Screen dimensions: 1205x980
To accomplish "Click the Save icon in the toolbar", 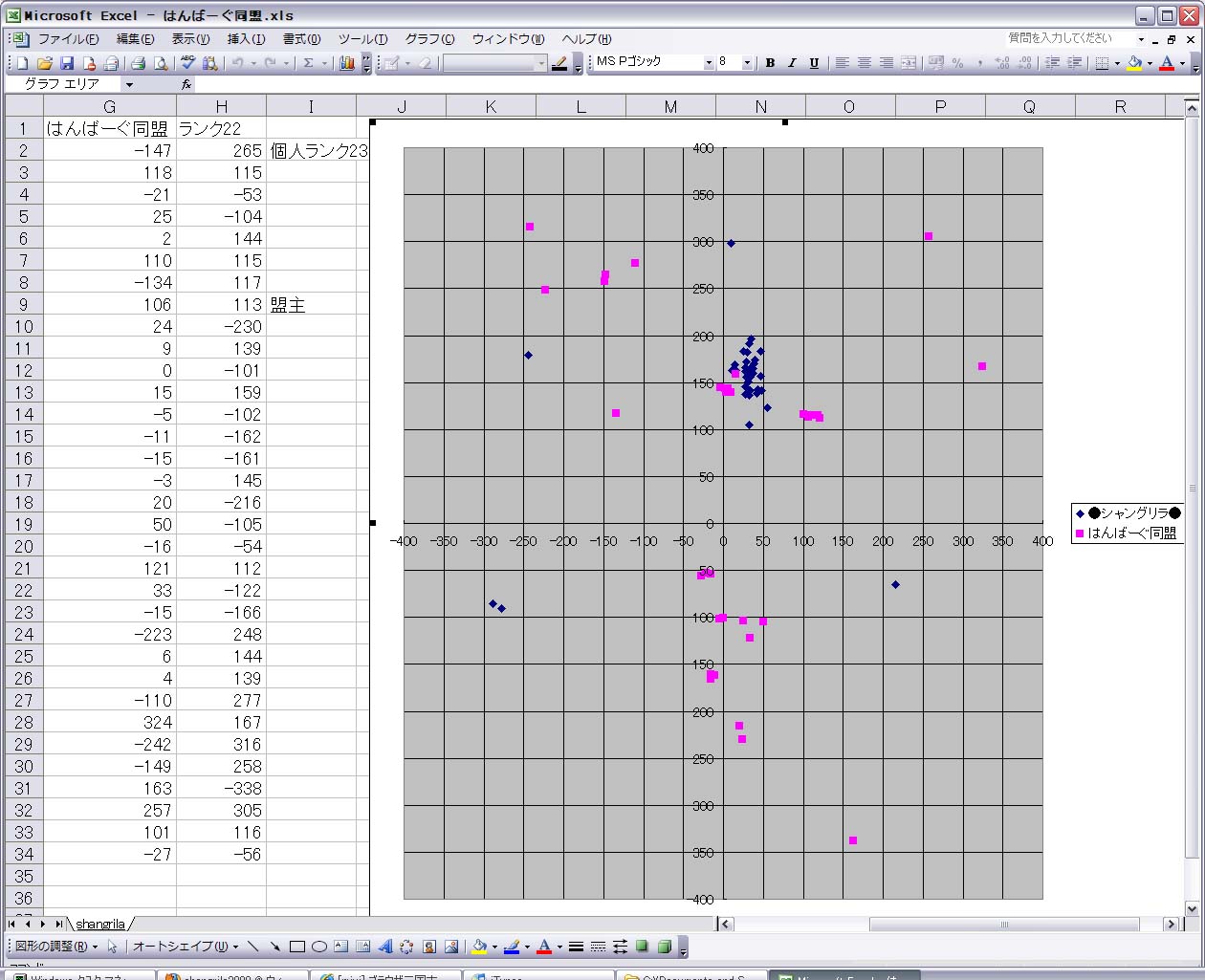I will coord(67,63).
